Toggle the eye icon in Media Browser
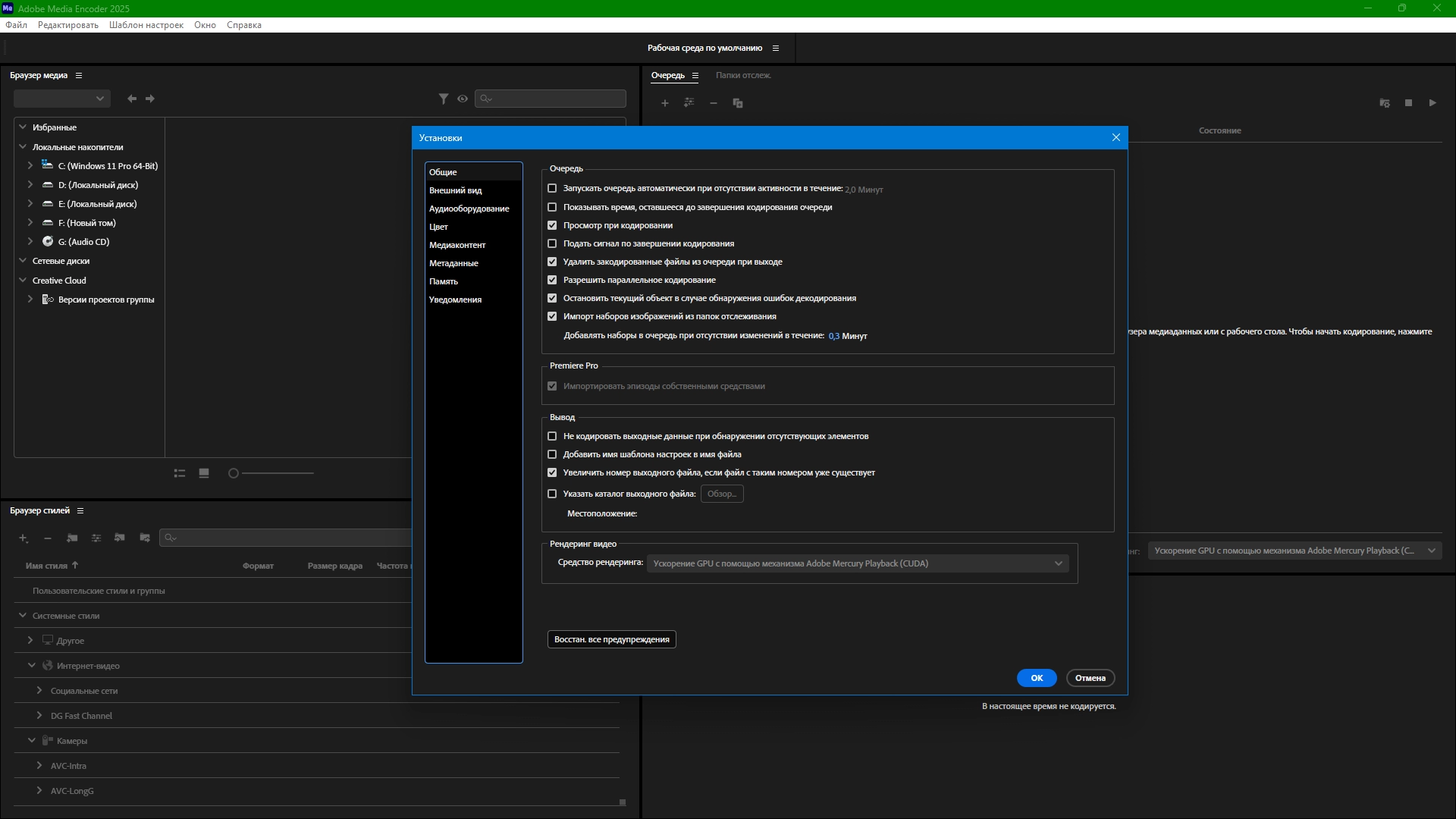The height and width of the screenshot is (819, 1456). (463, 99)
